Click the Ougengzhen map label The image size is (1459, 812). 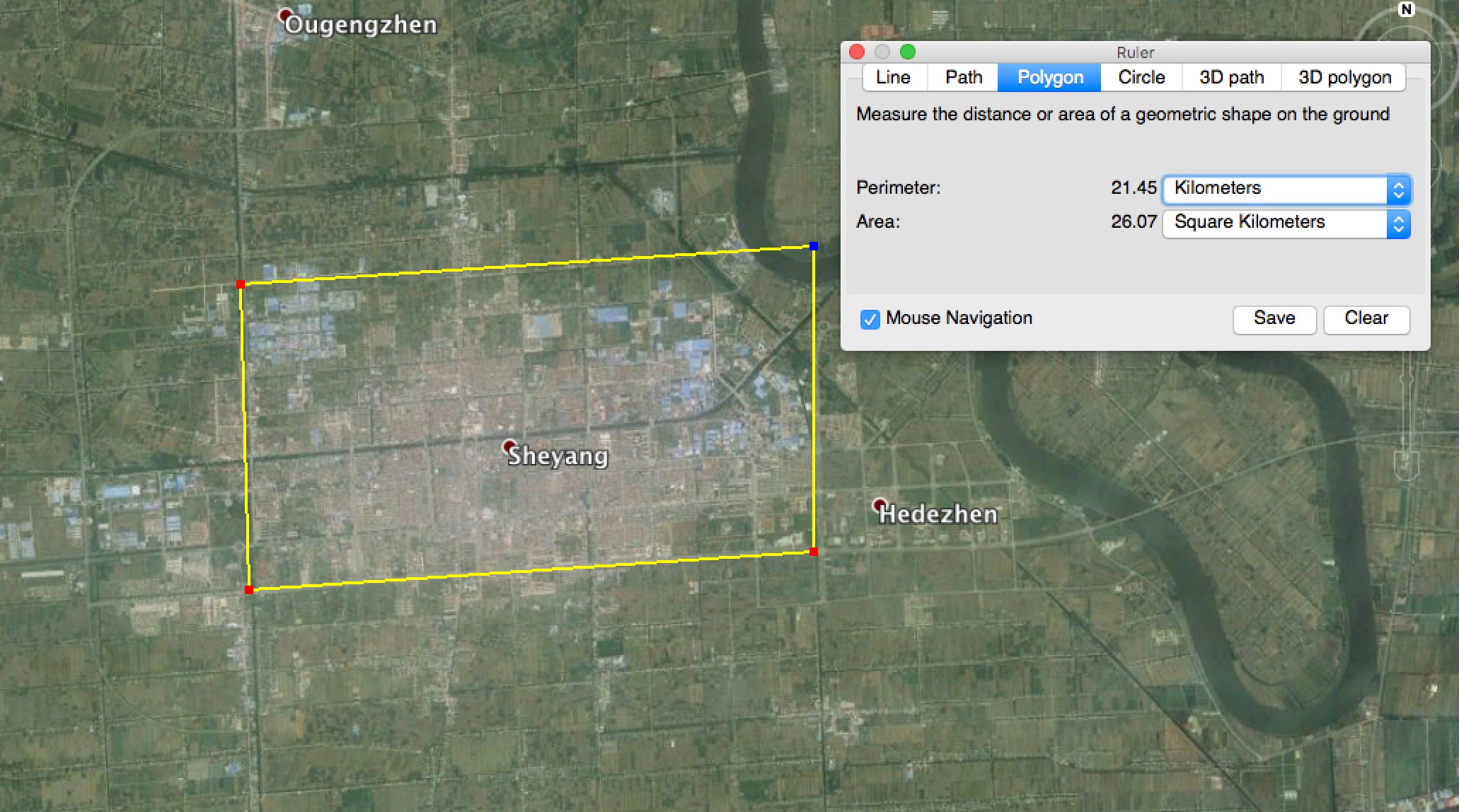click(x=361, y=25)
